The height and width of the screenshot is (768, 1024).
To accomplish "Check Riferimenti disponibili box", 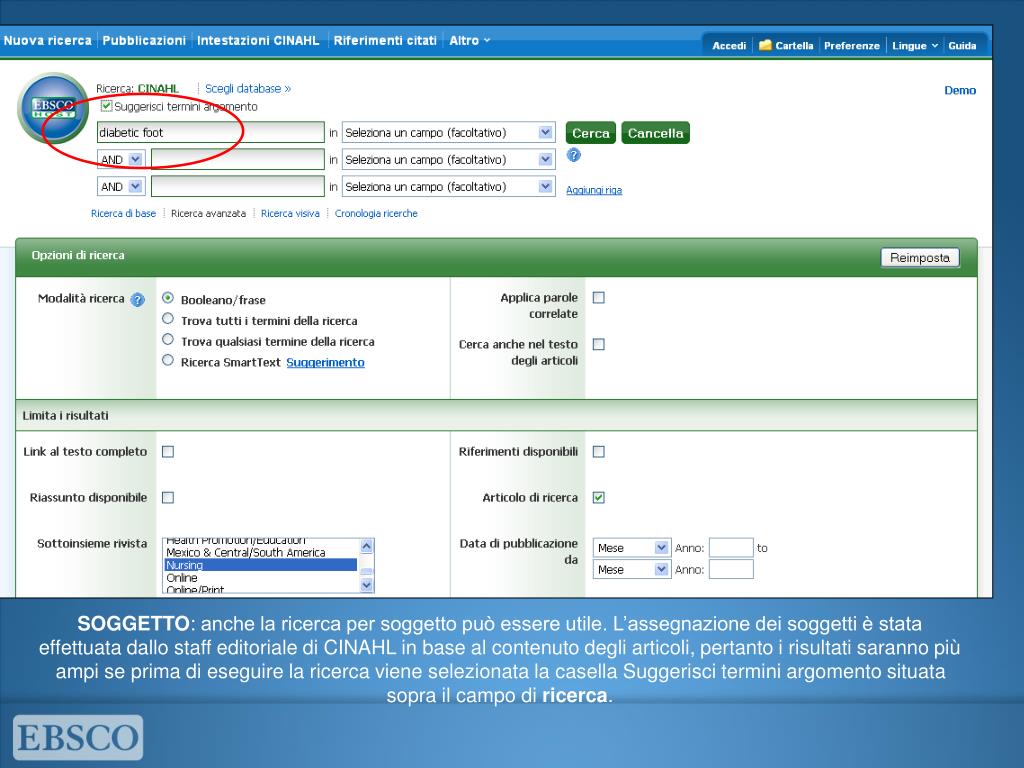I will click(x=598, y=452).
